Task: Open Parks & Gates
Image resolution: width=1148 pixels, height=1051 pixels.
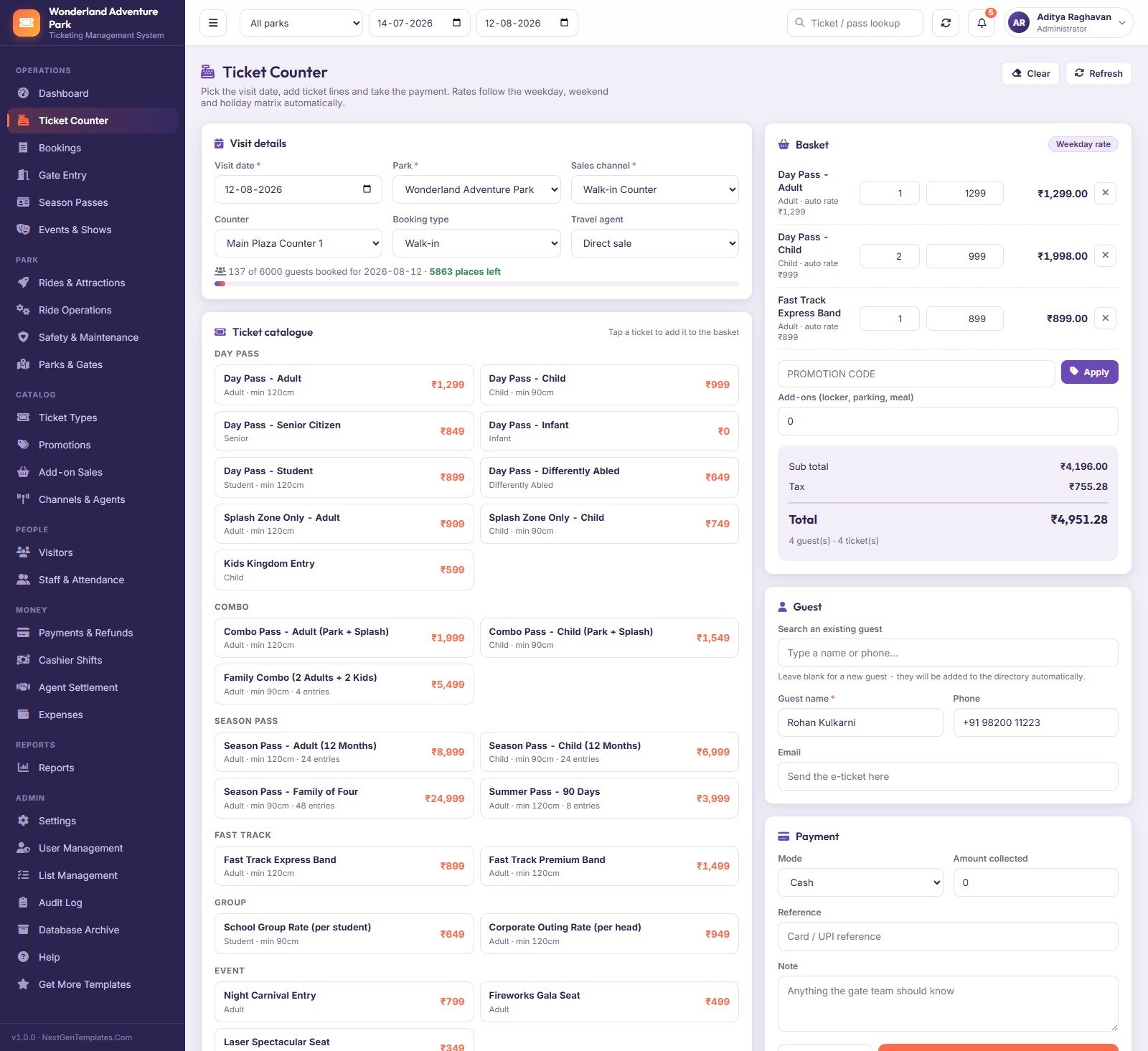Action: pos(92,364)
